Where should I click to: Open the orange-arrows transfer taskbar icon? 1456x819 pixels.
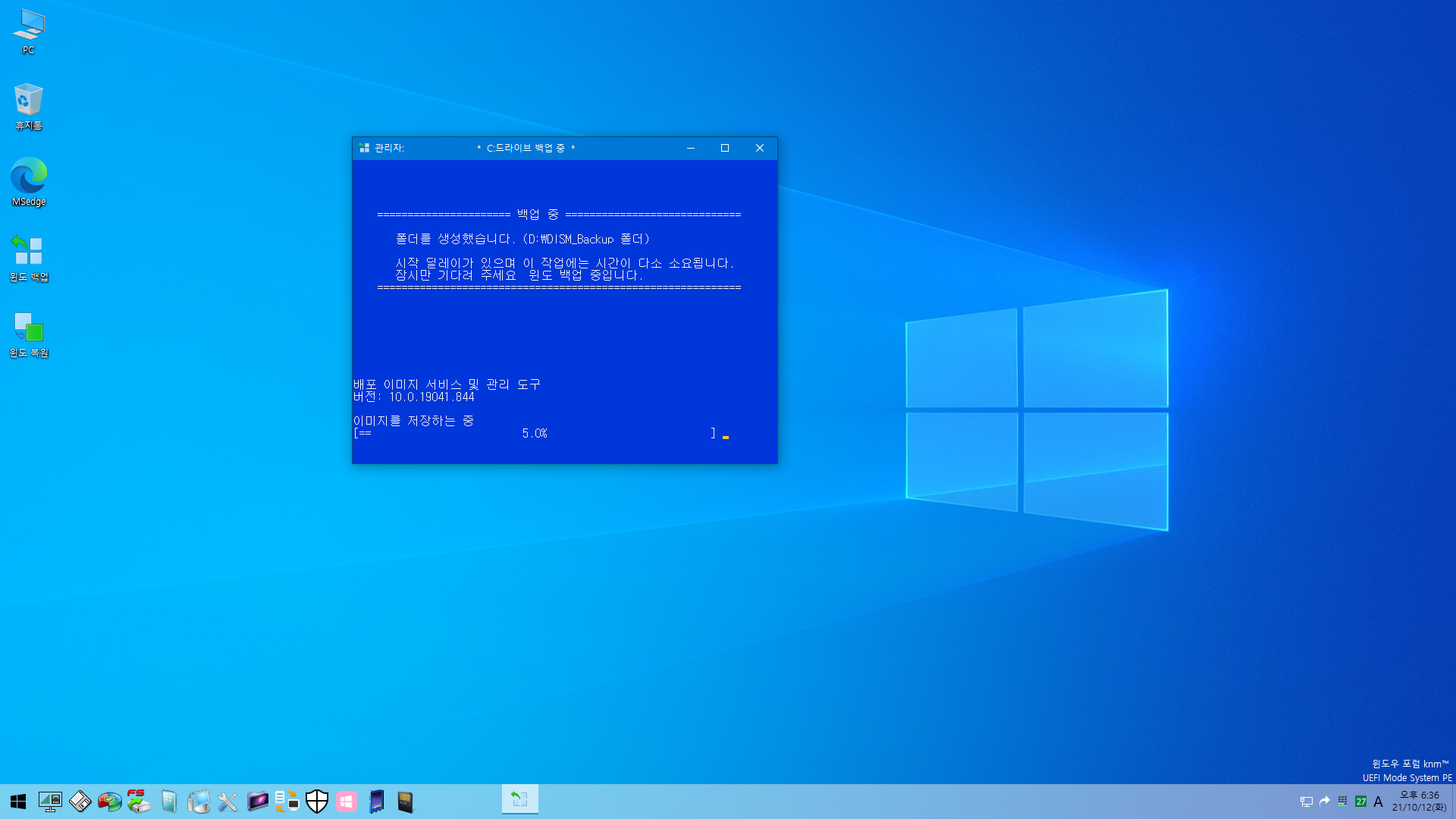pos(287,802)
